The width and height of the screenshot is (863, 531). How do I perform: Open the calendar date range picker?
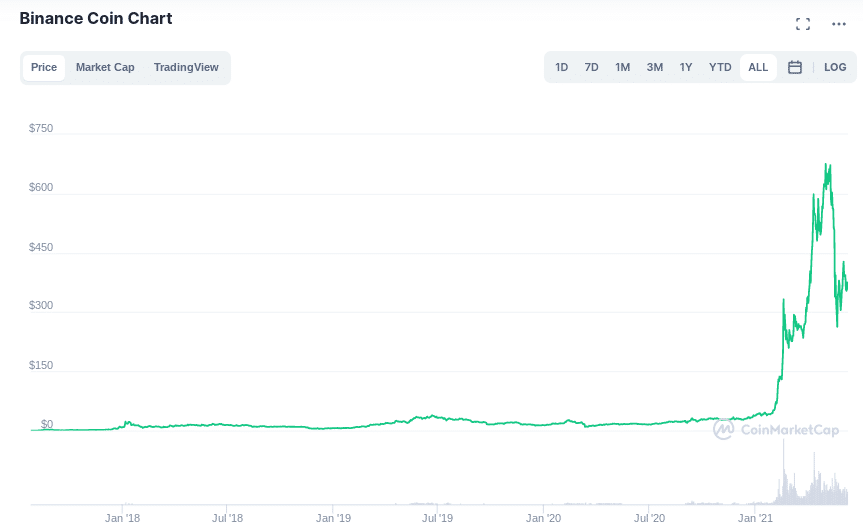pos(795,67)
